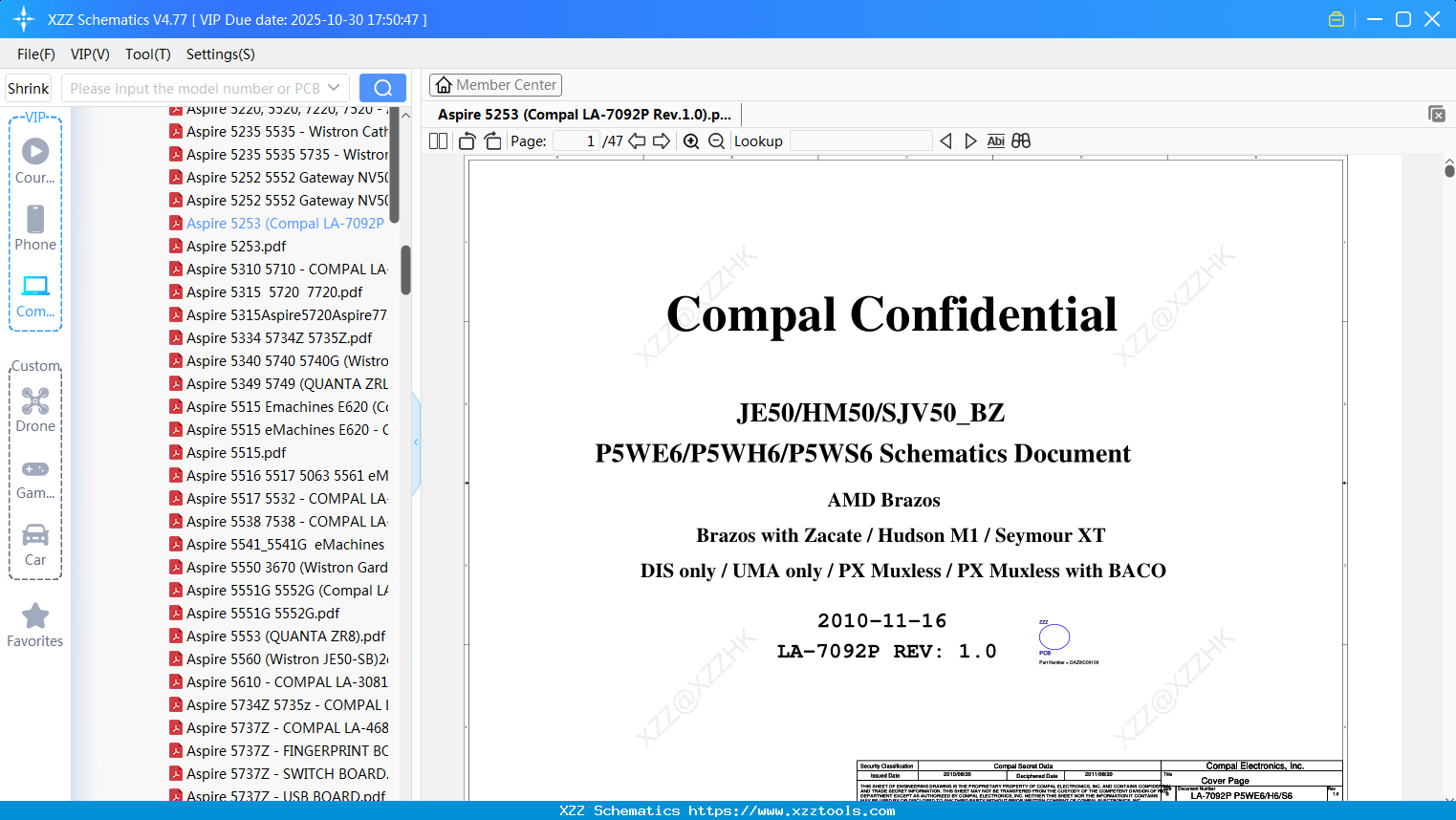Click the blue search button

(x=382, y=88)
